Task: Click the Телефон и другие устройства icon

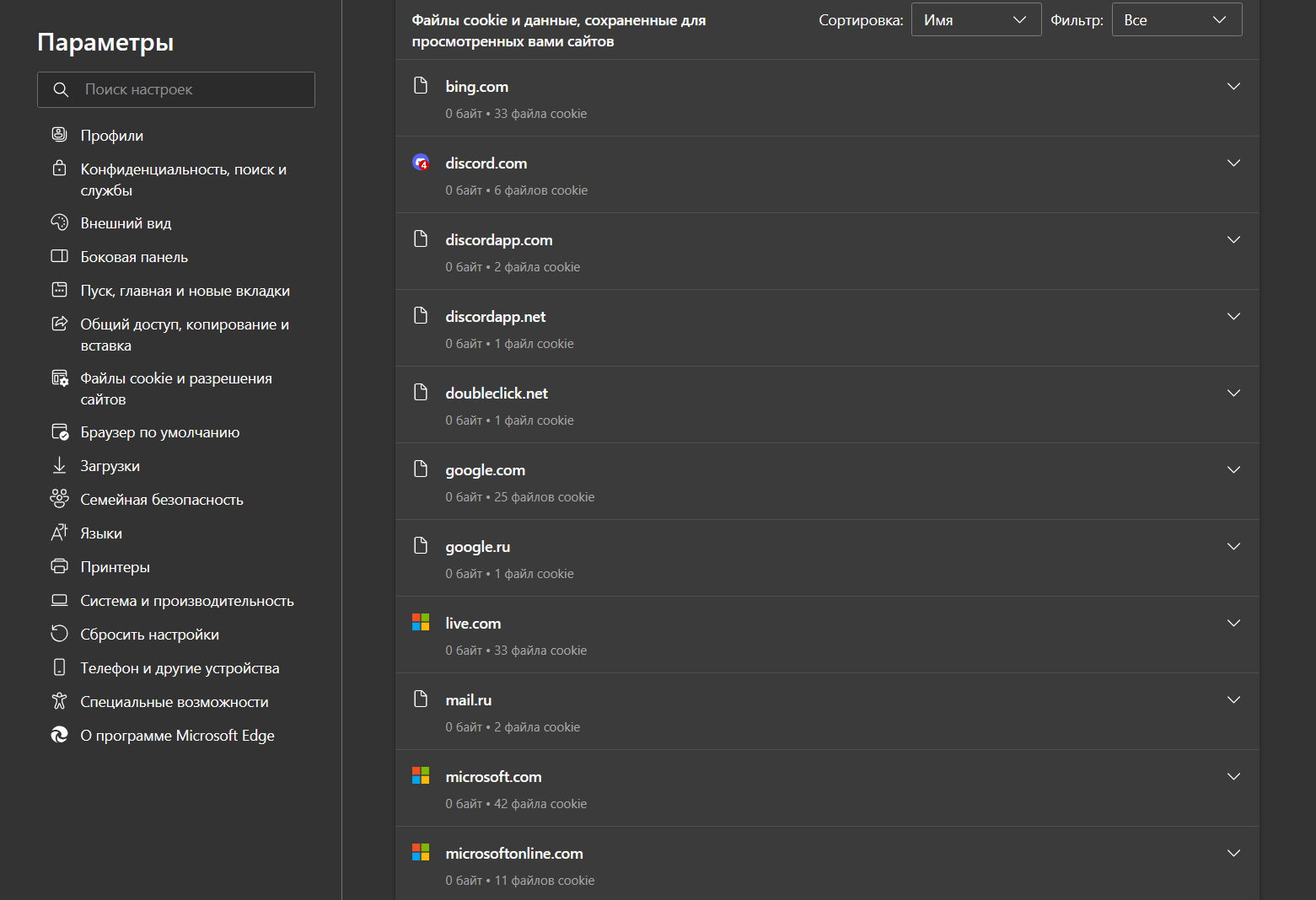Action: (x=59, y=667)
